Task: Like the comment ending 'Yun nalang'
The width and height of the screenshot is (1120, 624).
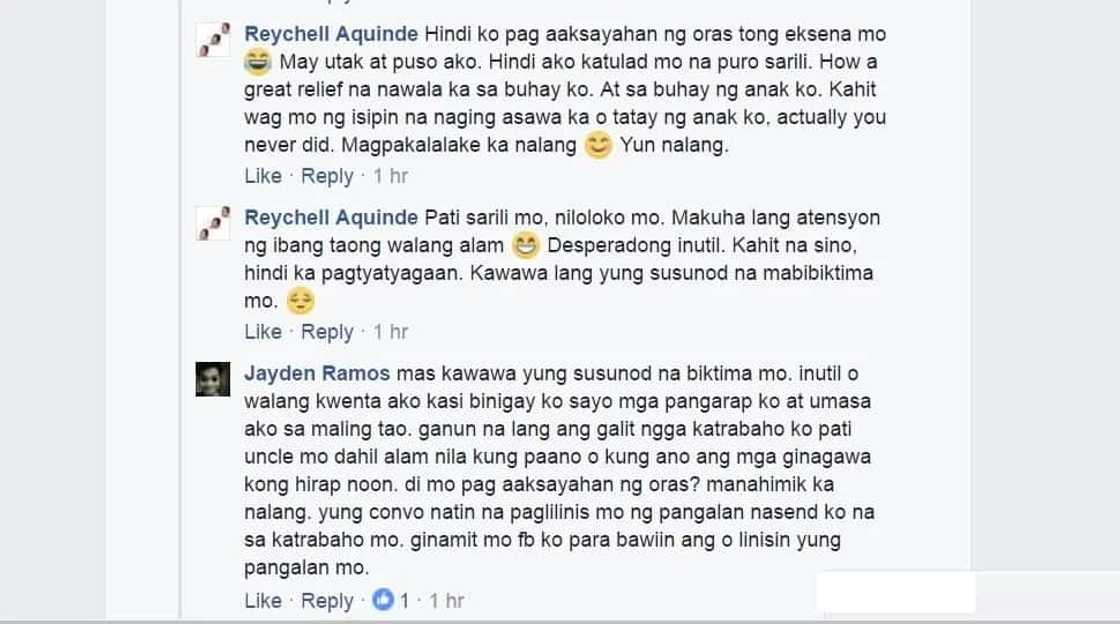Action: (263, 176)
